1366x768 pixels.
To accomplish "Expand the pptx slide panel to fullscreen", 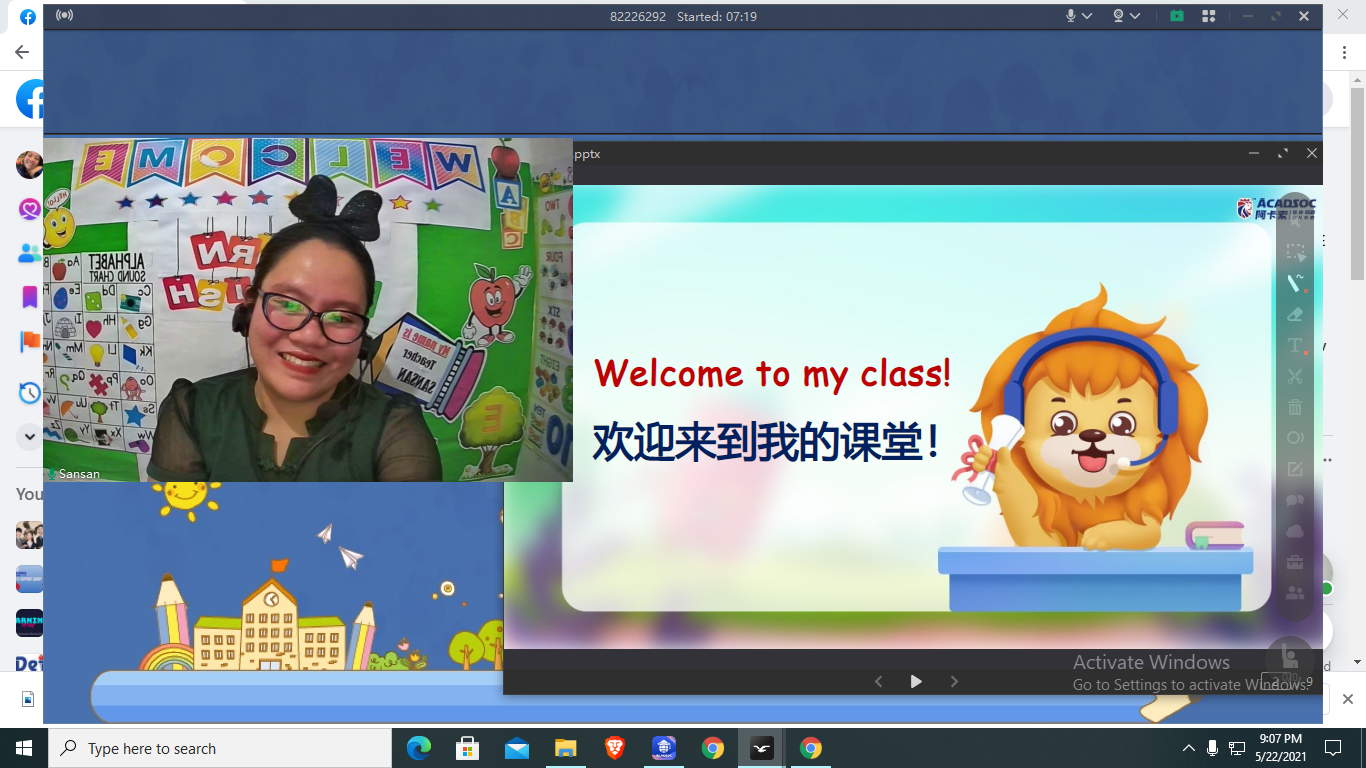I will pyautogui.click(x=1283, y=153).
